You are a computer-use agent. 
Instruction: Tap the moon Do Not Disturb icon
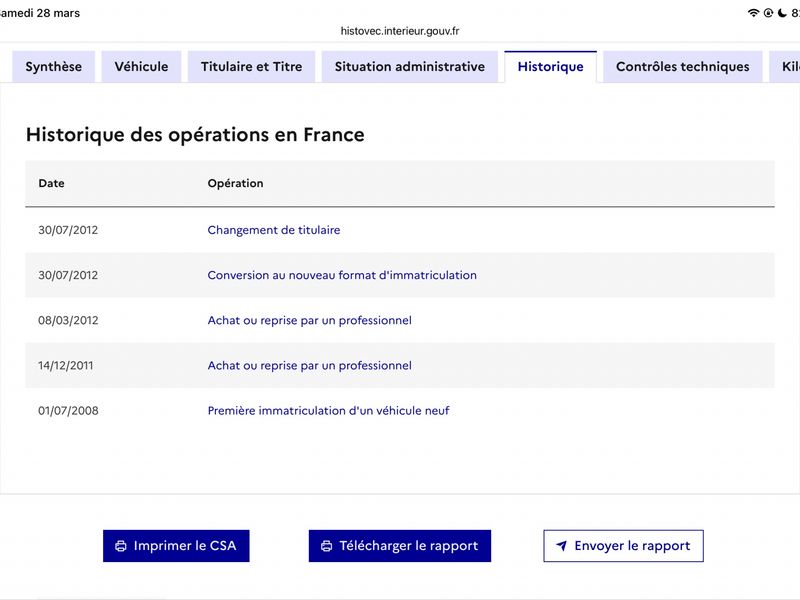(783, 13)
